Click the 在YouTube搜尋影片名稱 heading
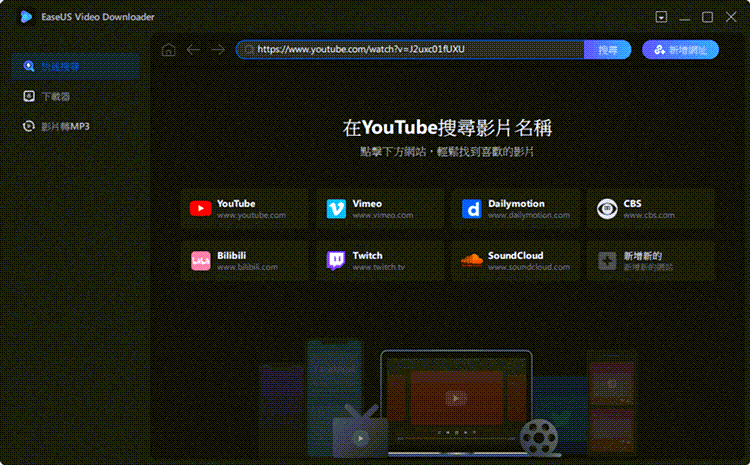750x465 pixels. pyautogui.click(x=447, y=128)
